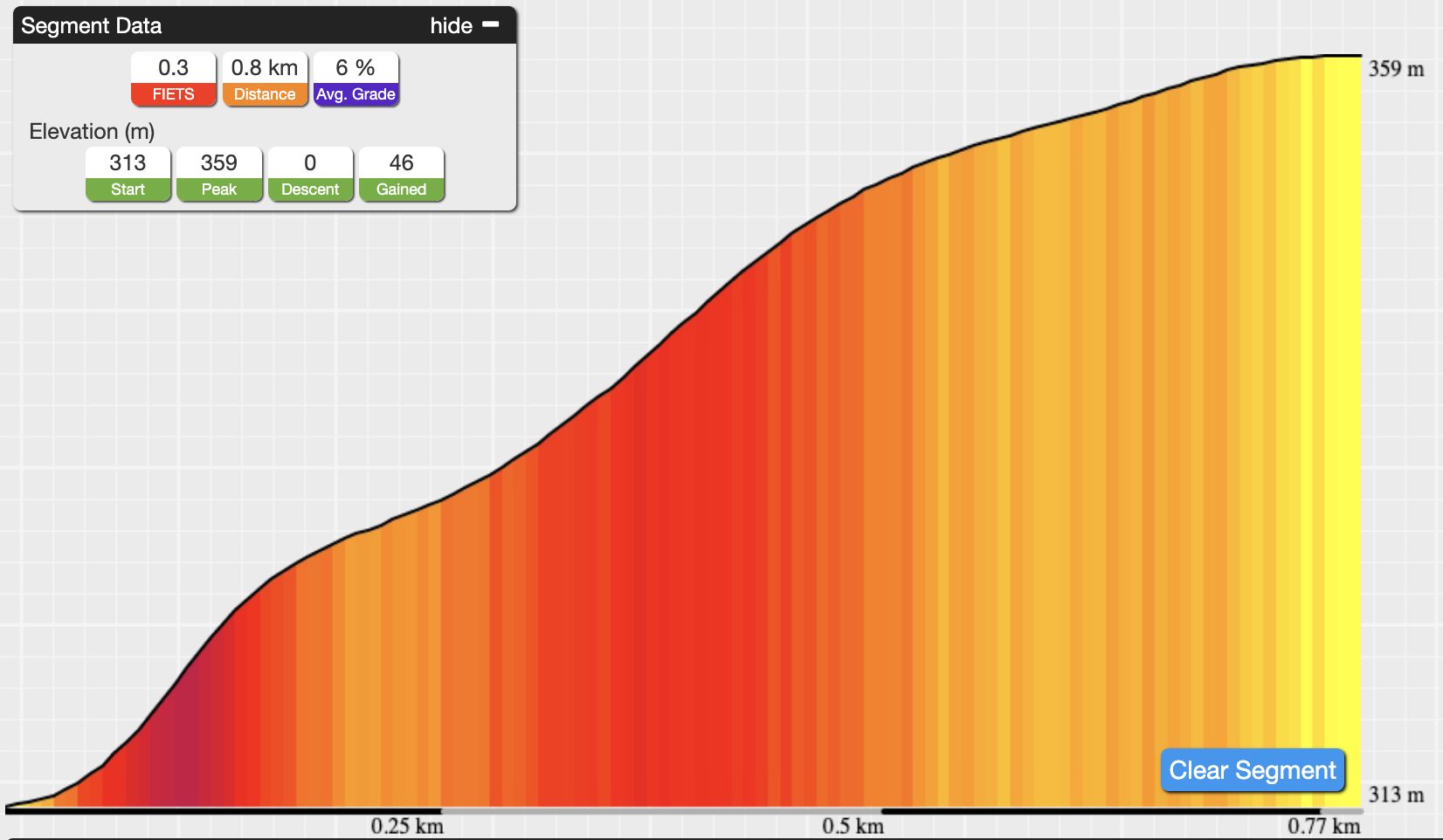Click the 313 m elevation label
This screenshot has height=840, width=1443.
1396,795
